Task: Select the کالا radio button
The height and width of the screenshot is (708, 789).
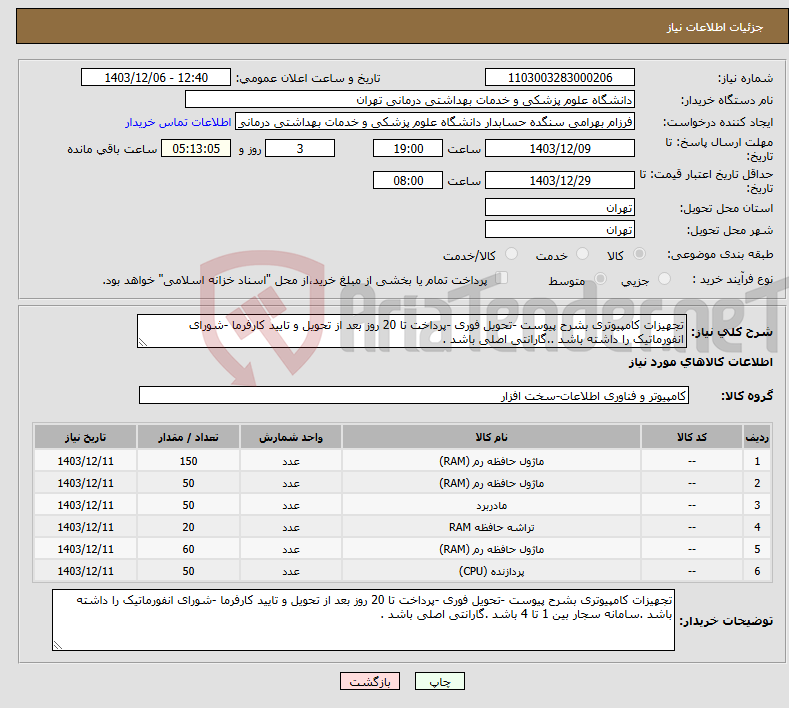Action: click(x=639, y=254)
